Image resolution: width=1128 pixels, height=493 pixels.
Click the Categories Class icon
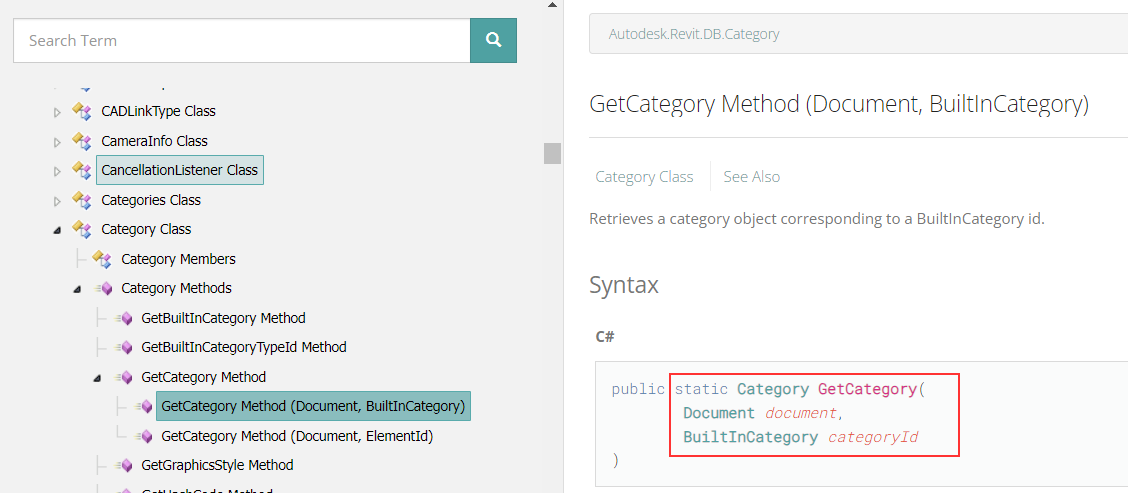click(x=81, y=200)
